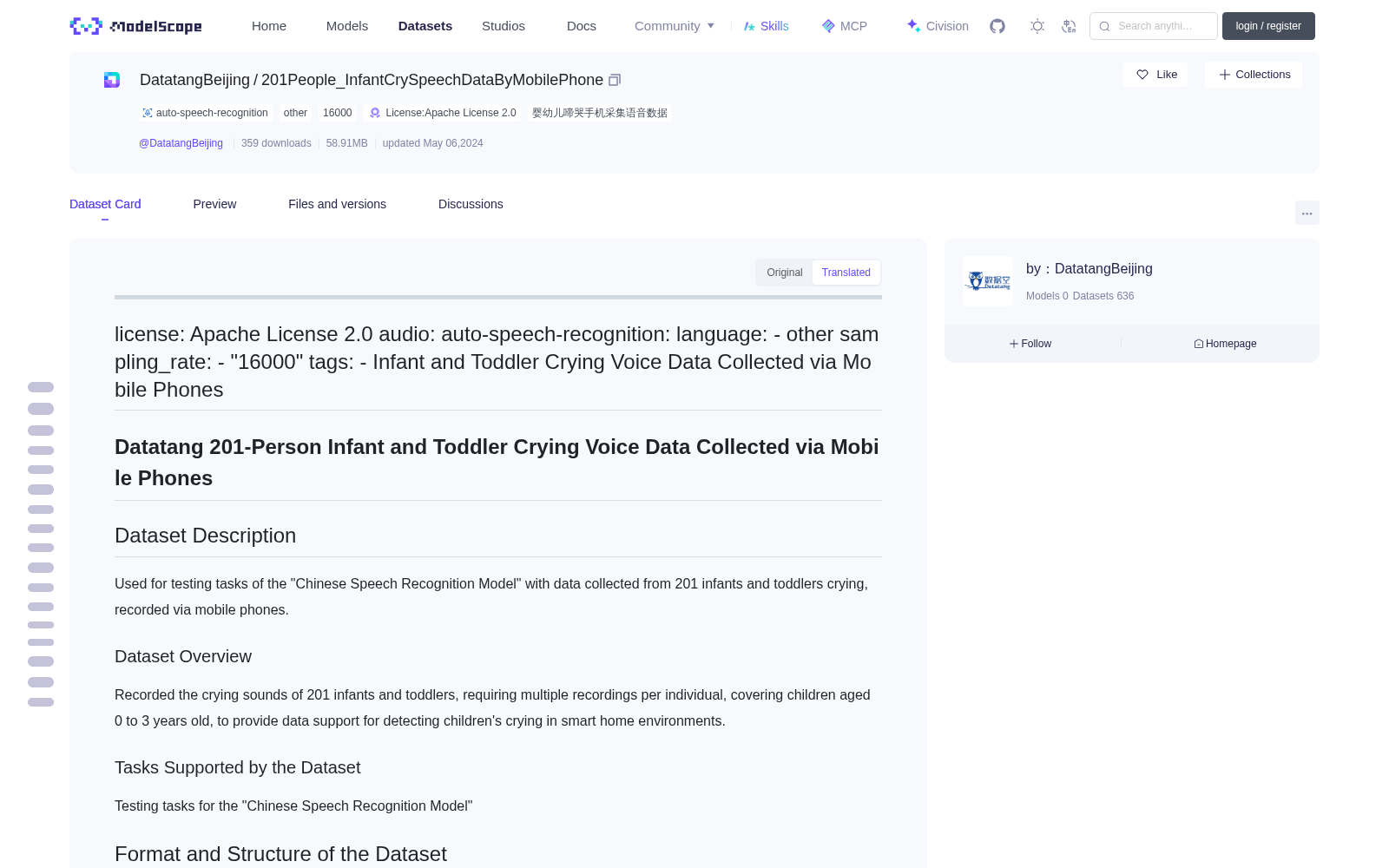Click the Like button
Viewport: 1389px width, 868px height.
(1155, 75)
